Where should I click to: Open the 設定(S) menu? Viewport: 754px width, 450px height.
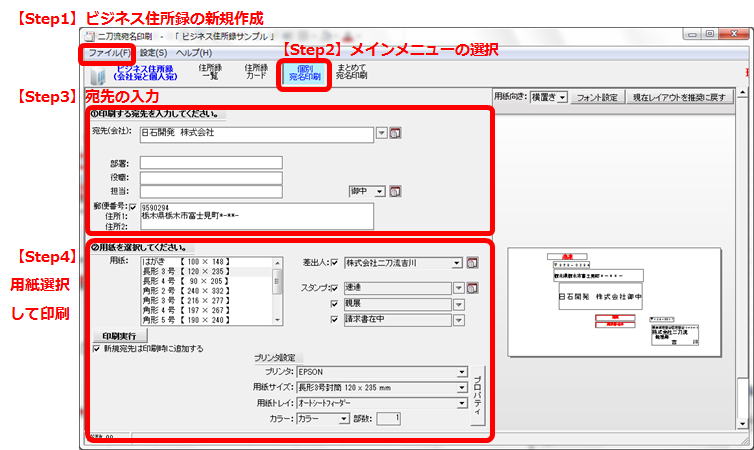point(153,52)
